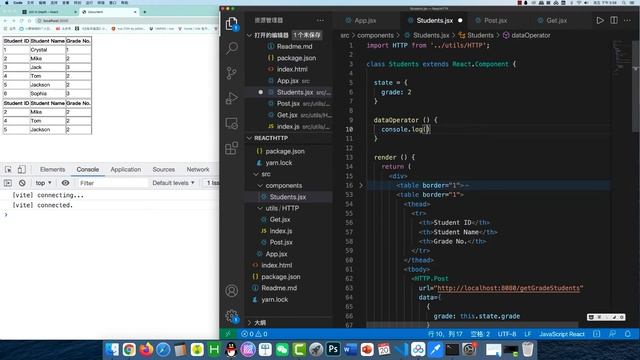640x360 pixels.
Task: Open Photoshop from the dock
Action: coord(333,349)
